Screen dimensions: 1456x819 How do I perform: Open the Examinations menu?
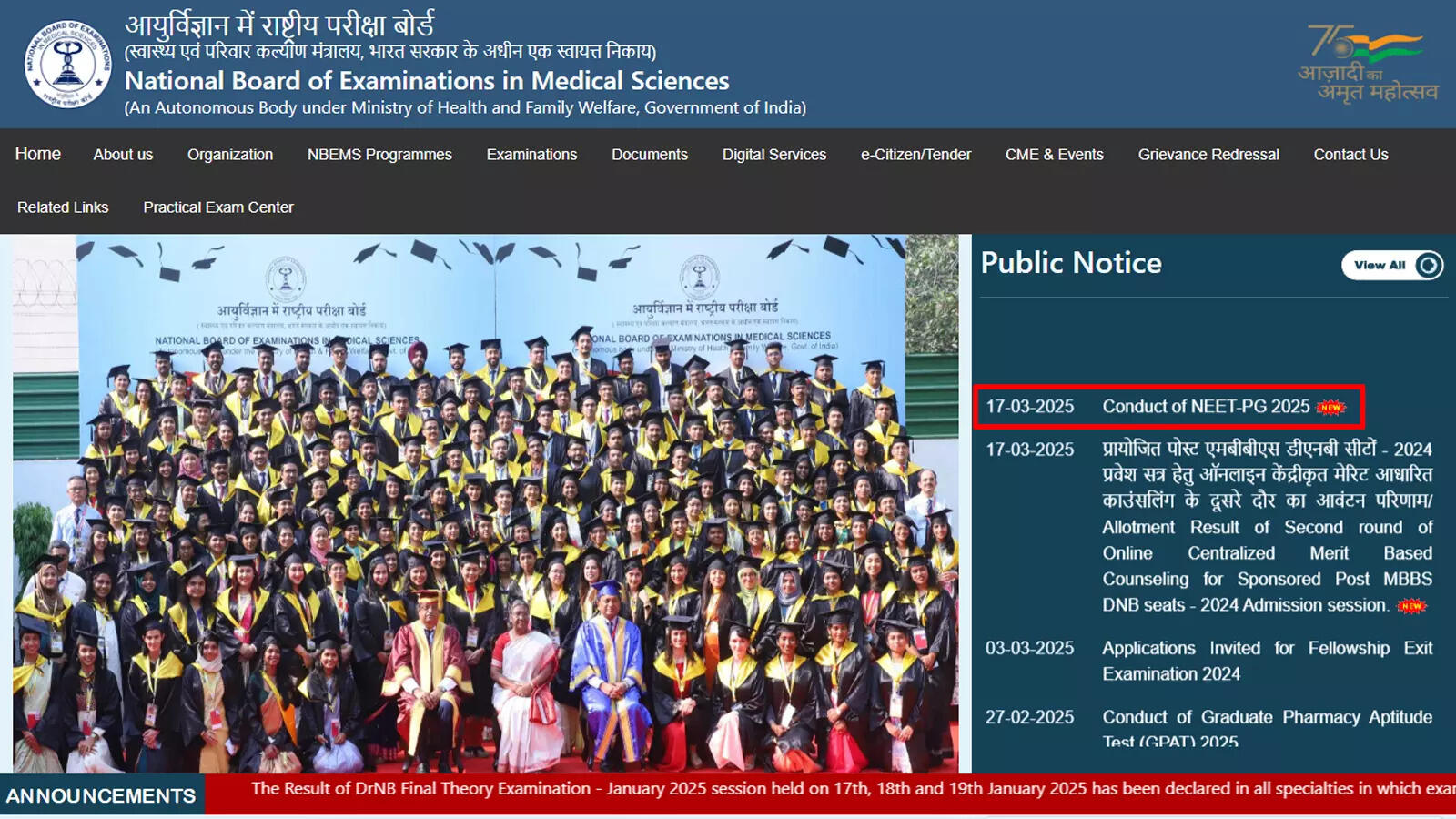pyautogui.click(x=531, y=155)
